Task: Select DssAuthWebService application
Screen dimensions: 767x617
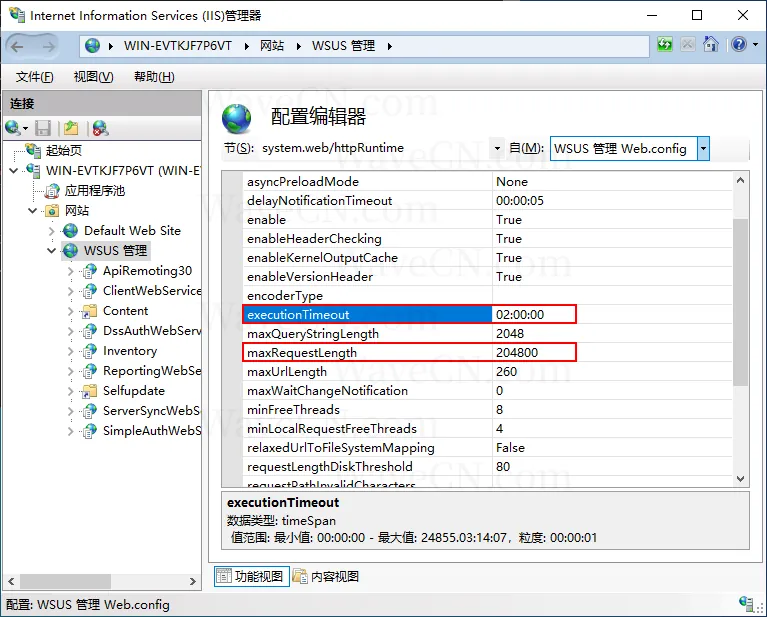Action: pyautogui.click(x=152, y=331)
